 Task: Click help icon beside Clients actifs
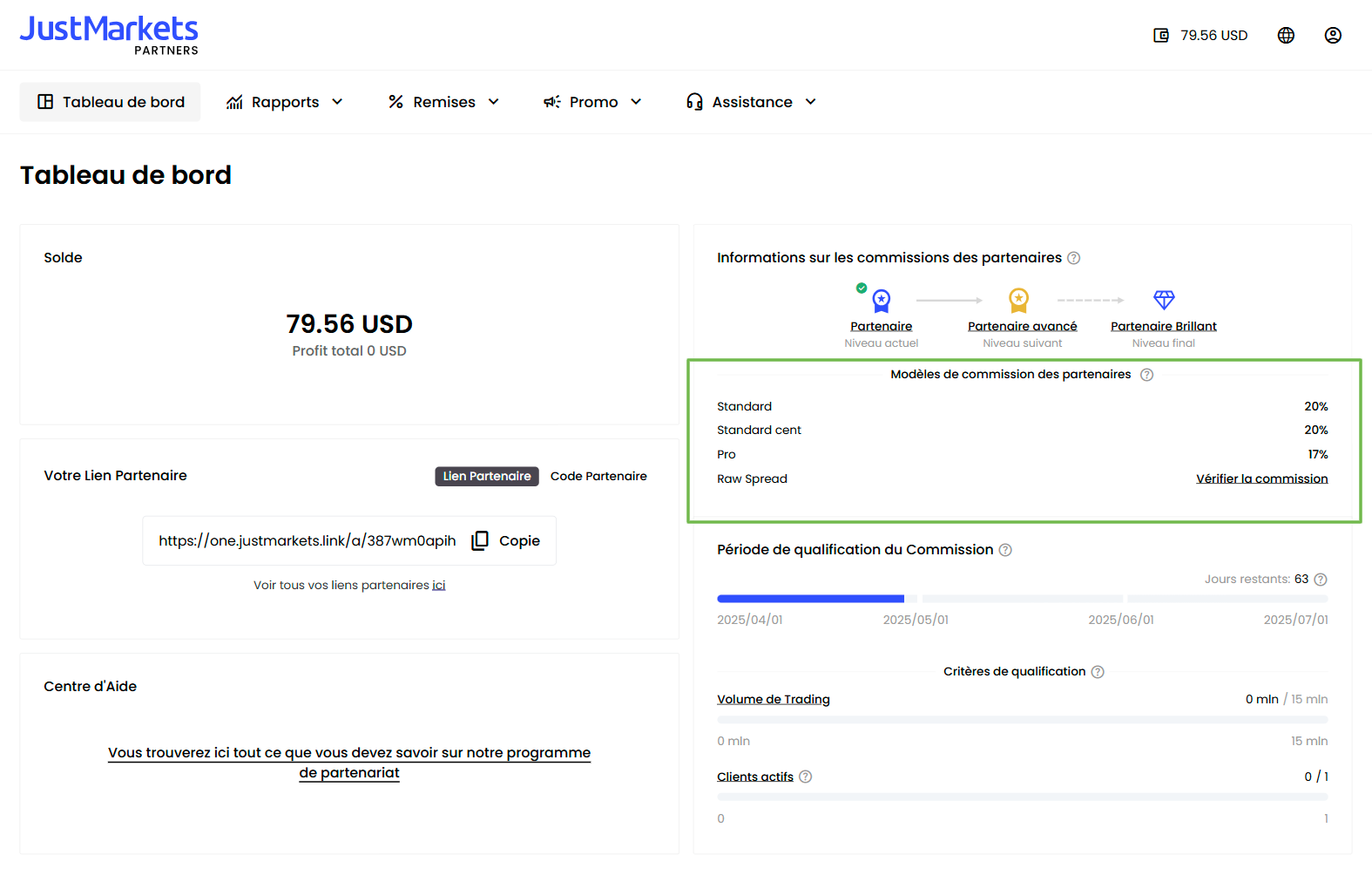(805, 777)
